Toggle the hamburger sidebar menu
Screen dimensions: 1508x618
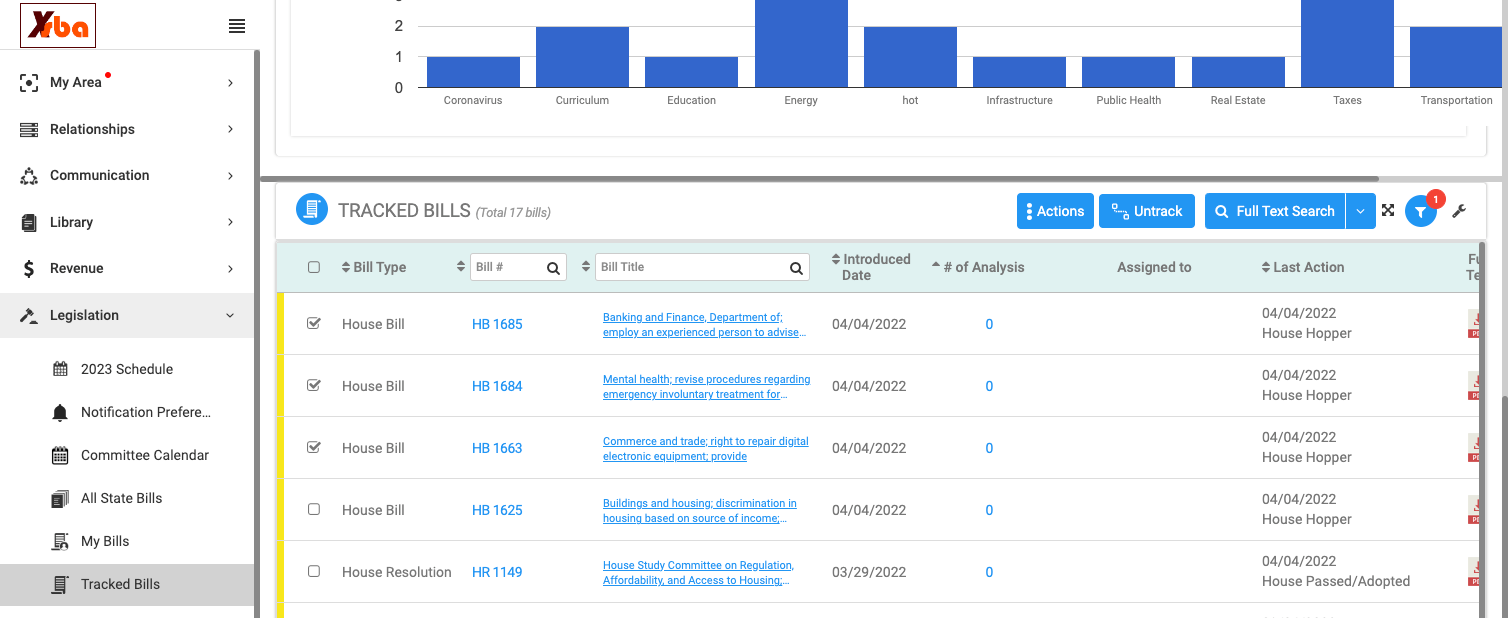point(237,26)
